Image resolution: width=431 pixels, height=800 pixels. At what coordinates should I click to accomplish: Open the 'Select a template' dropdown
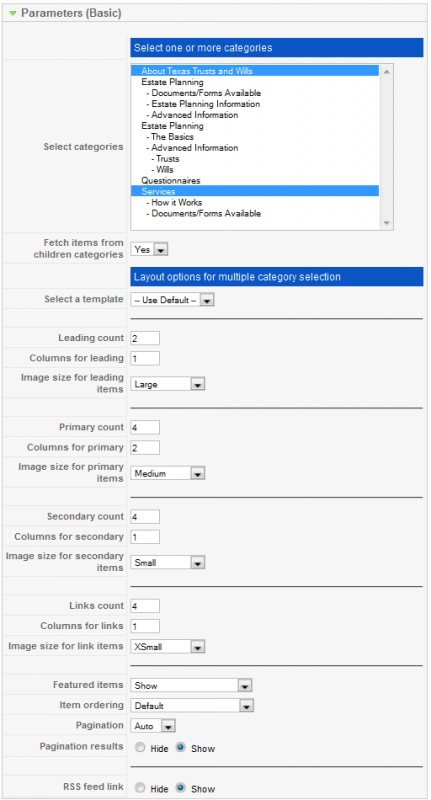point(172,300)
